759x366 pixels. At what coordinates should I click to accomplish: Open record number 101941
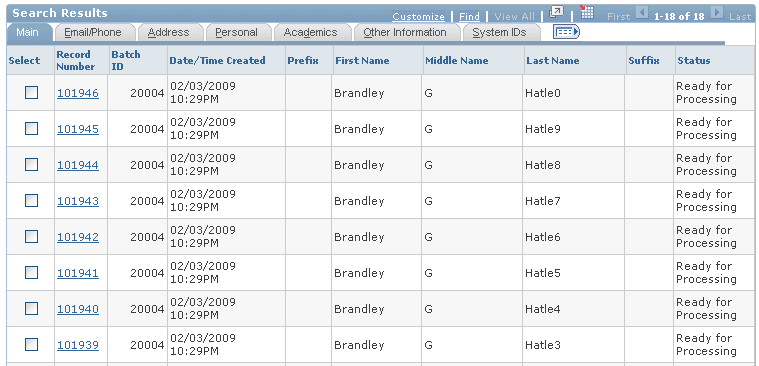[78, 273]
